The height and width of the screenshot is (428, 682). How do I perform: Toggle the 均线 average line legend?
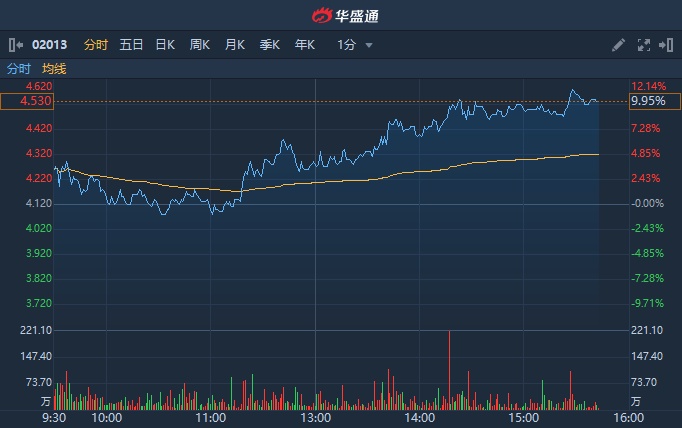coord(54,69)
